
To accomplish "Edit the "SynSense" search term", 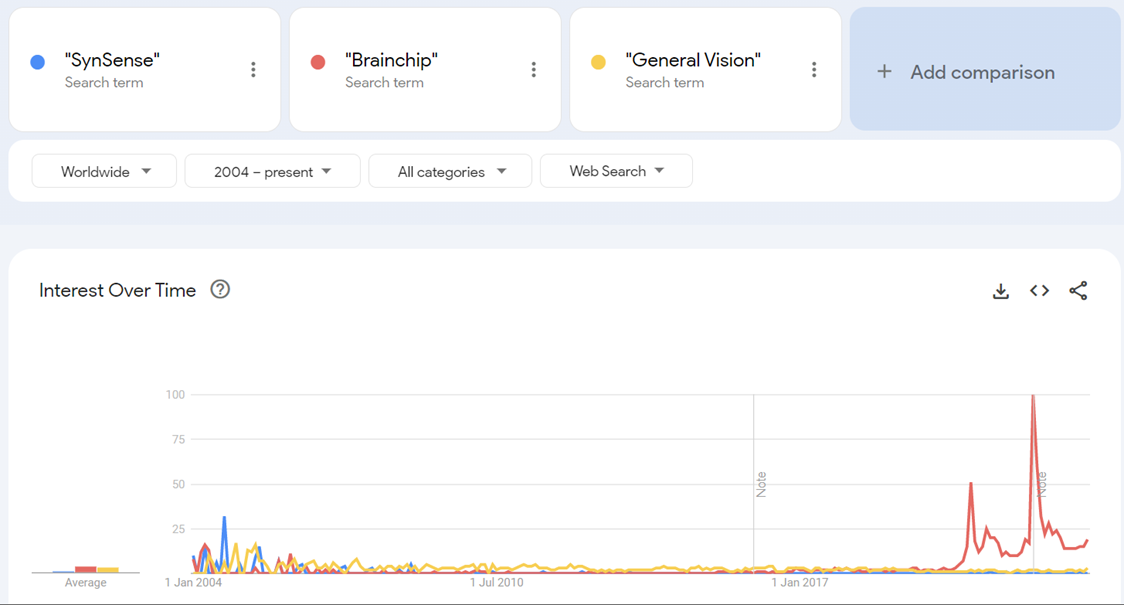I will point(112,60).
